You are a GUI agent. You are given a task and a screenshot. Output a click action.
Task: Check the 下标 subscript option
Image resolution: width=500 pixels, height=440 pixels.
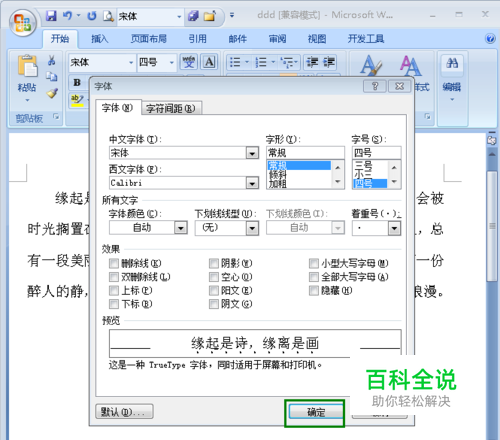pyautogui.click(x=114, y=304)
